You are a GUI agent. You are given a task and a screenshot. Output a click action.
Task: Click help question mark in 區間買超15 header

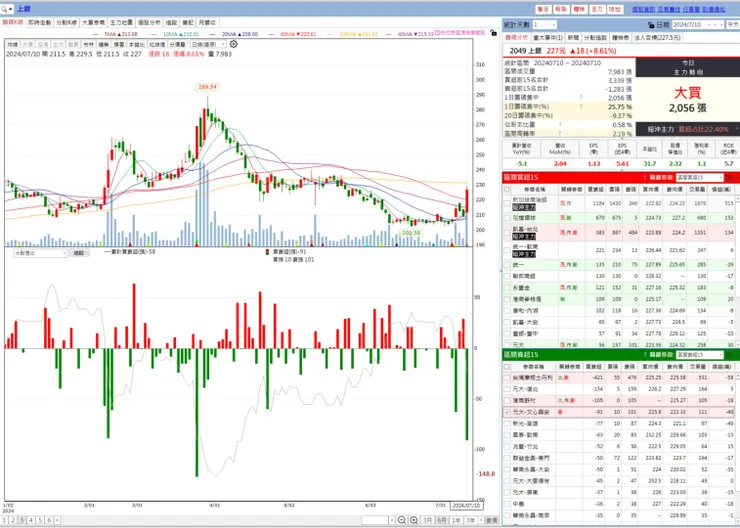pos(645,177)
